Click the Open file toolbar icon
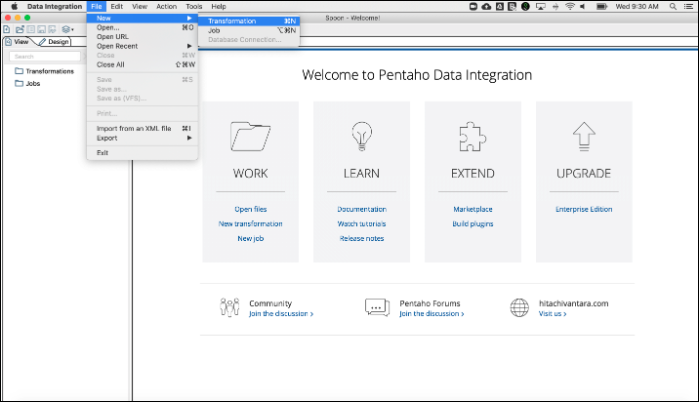The image size is (700, 402). (17, 30)
